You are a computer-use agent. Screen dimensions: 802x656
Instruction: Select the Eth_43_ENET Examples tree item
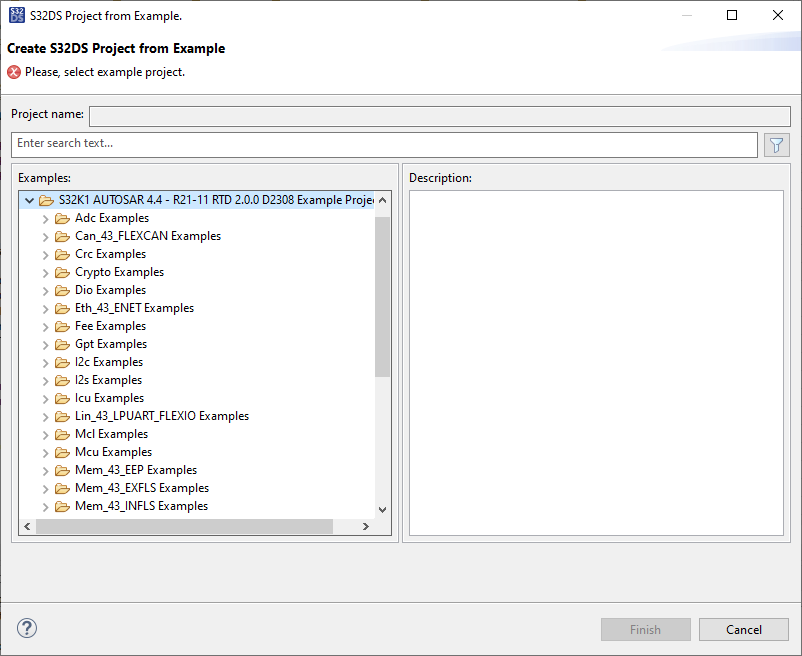coord(134,307)
